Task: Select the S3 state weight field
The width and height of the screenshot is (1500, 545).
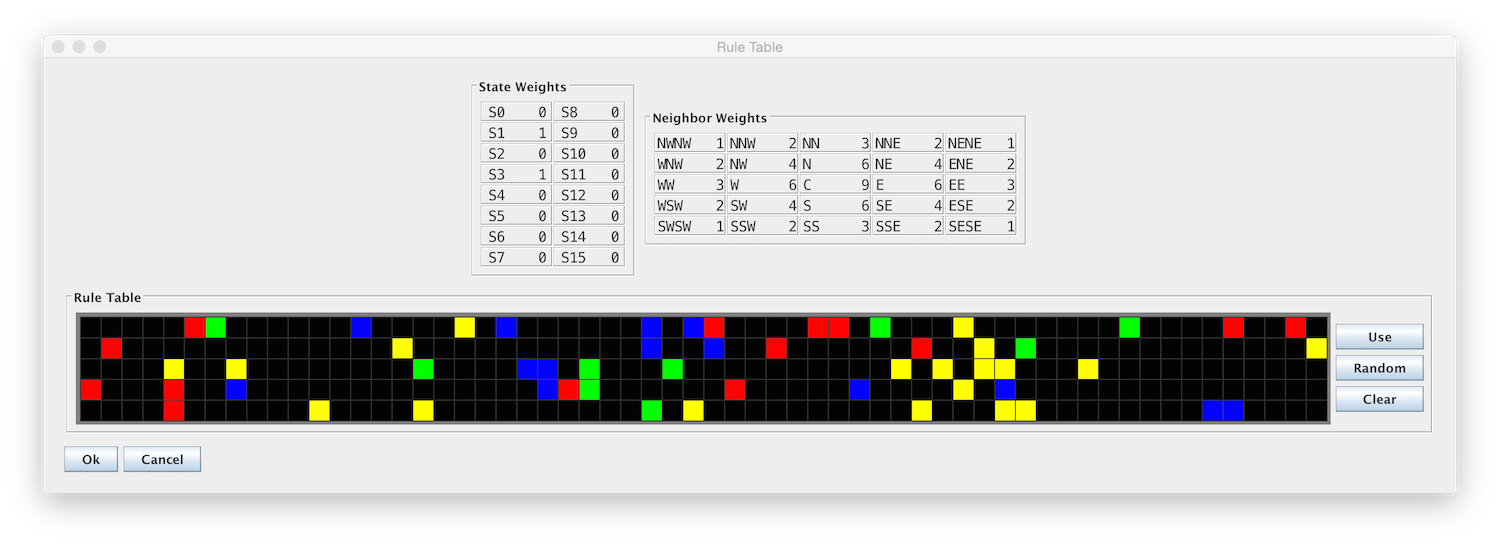Action: [x=516, y=174]
